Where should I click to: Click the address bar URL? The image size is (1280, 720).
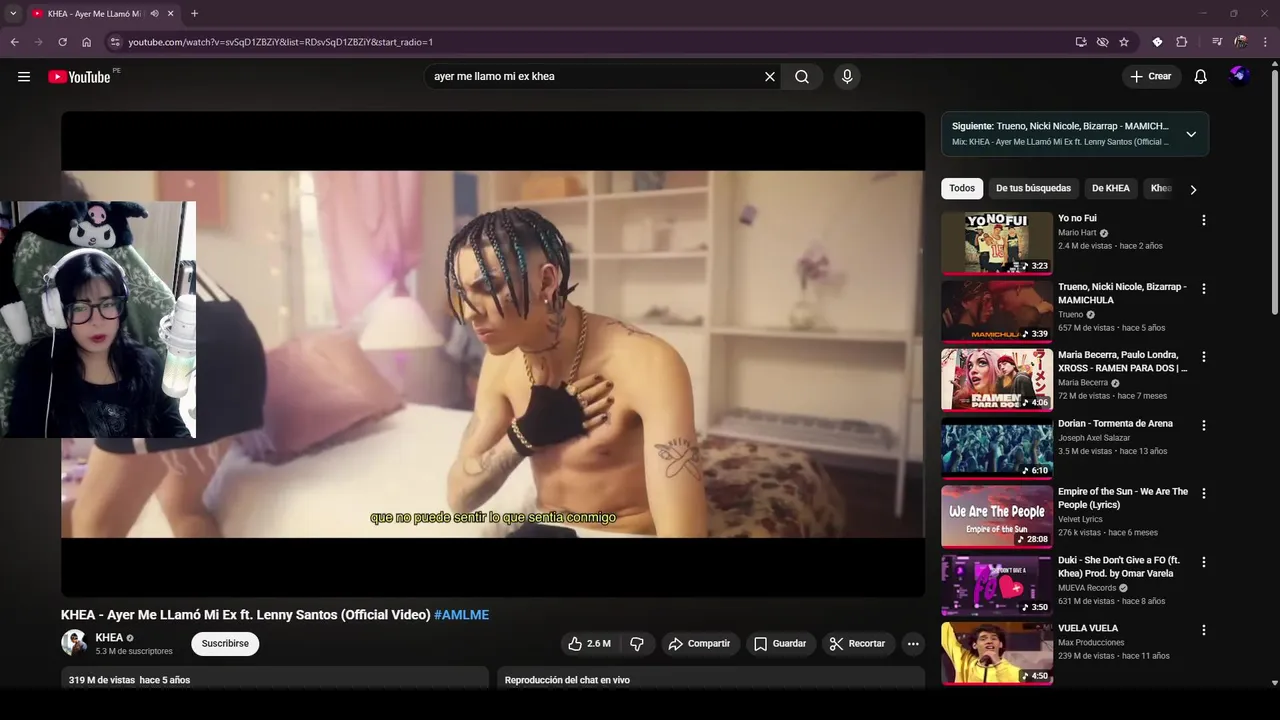[x=280, y=42]
